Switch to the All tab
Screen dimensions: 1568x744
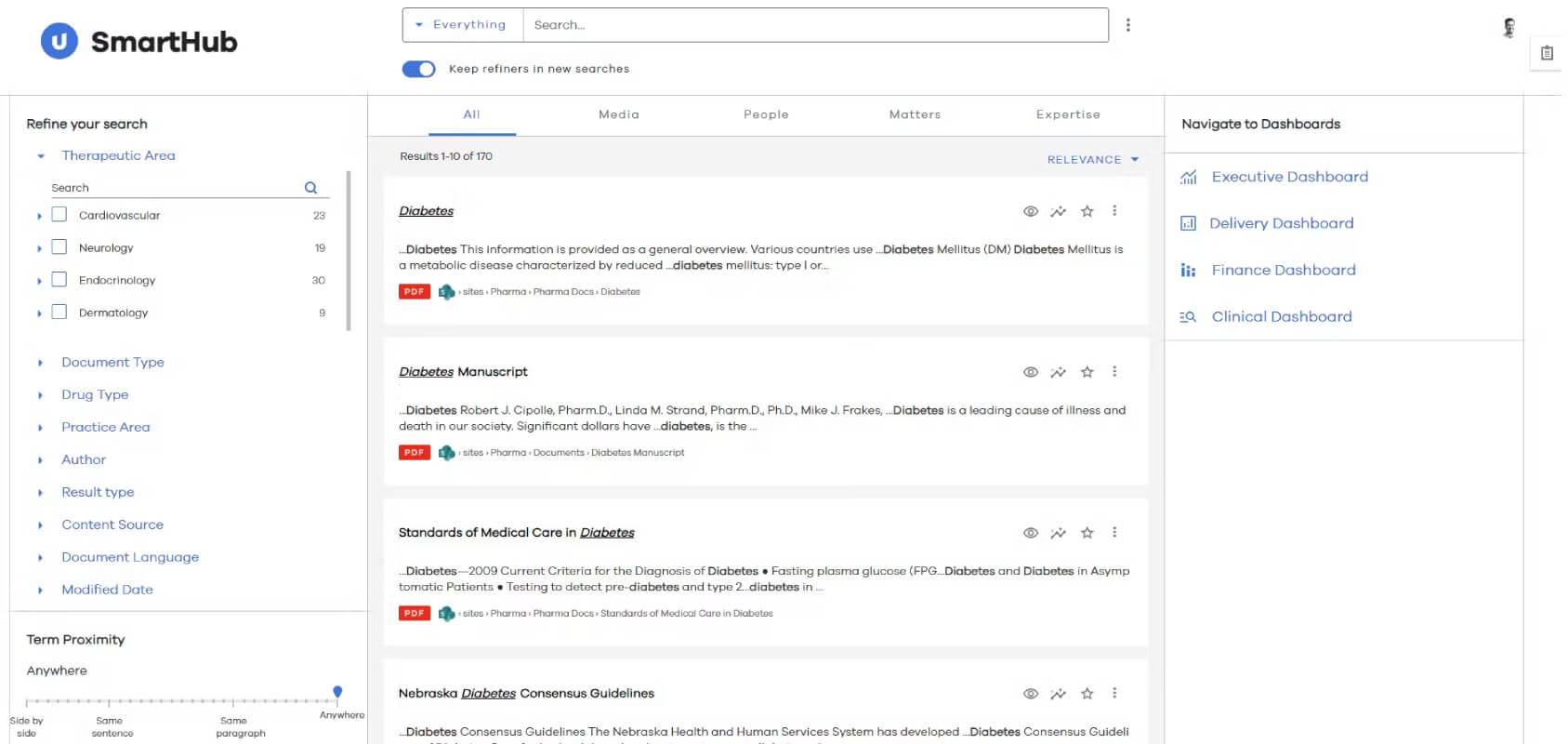click(x=472, y=114)
